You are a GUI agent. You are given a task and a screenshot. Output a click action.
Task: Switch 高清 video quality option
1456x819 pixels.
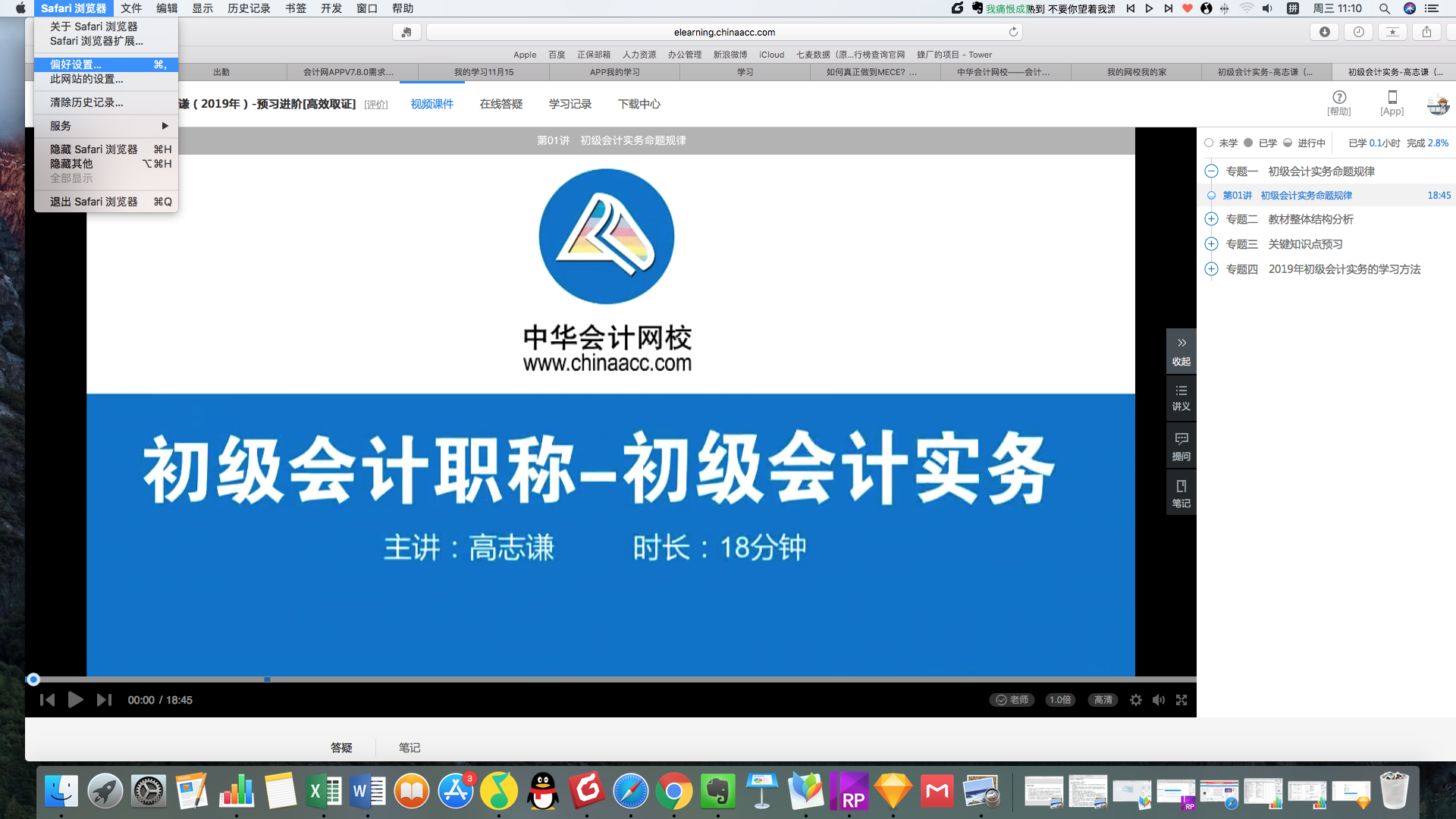[x=1103, y=700]
